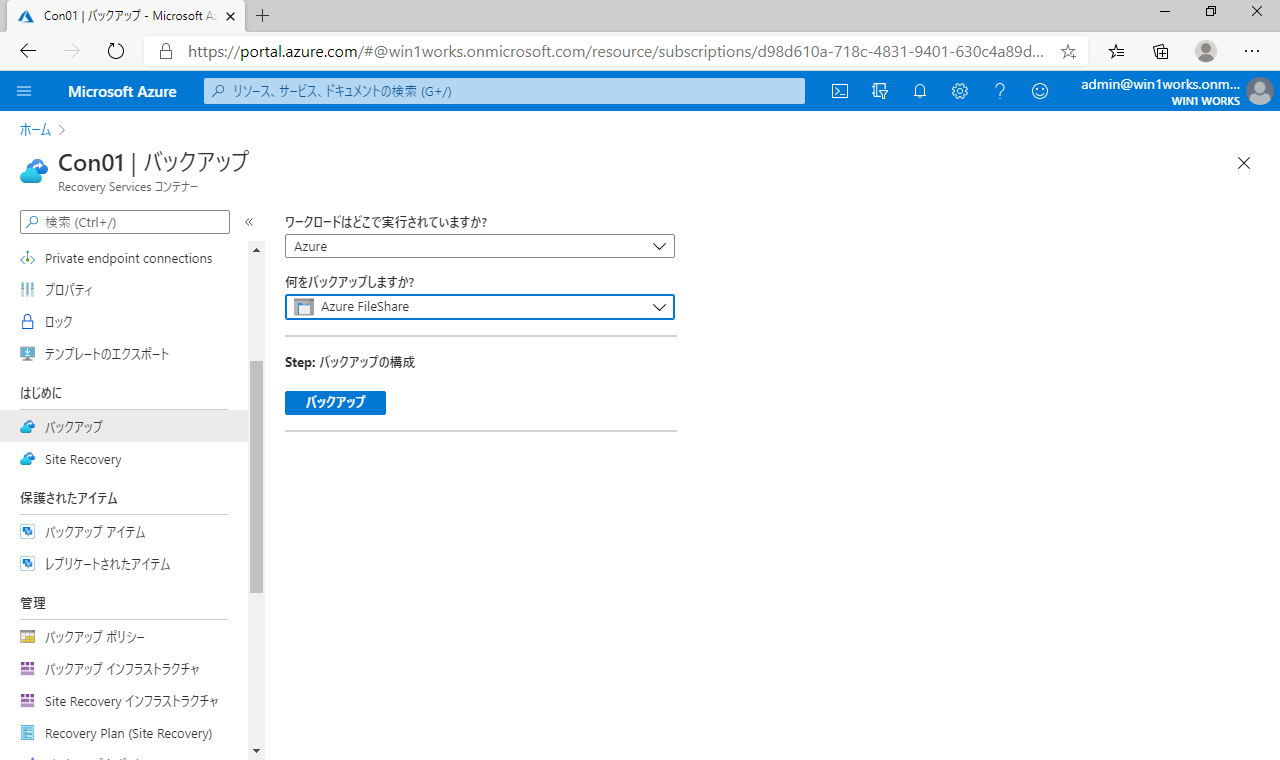Collapse the left navigation menu
The height and width of the screenshot is (760, 1280).
pyautogui.click(x=249, y=222)
